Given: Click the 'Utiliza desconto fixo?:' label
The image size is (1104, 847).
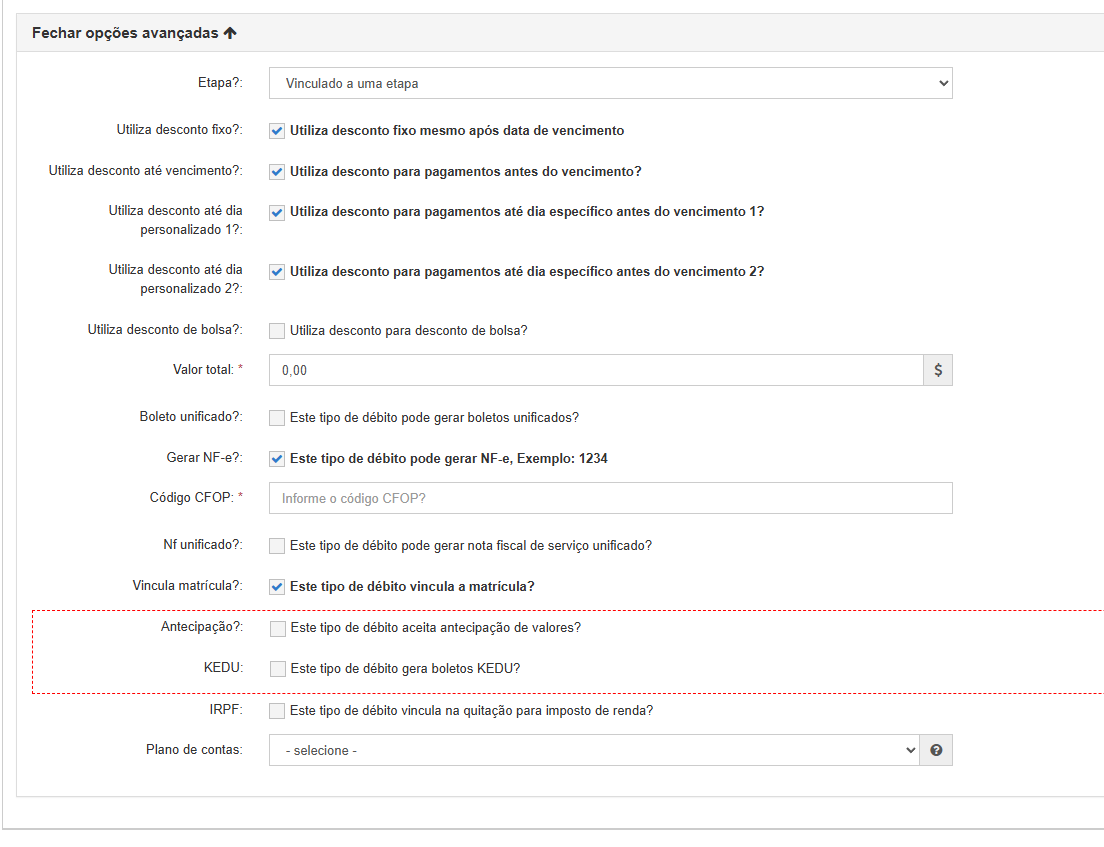Looking at the screenshot, I should (x=180, y=130).
